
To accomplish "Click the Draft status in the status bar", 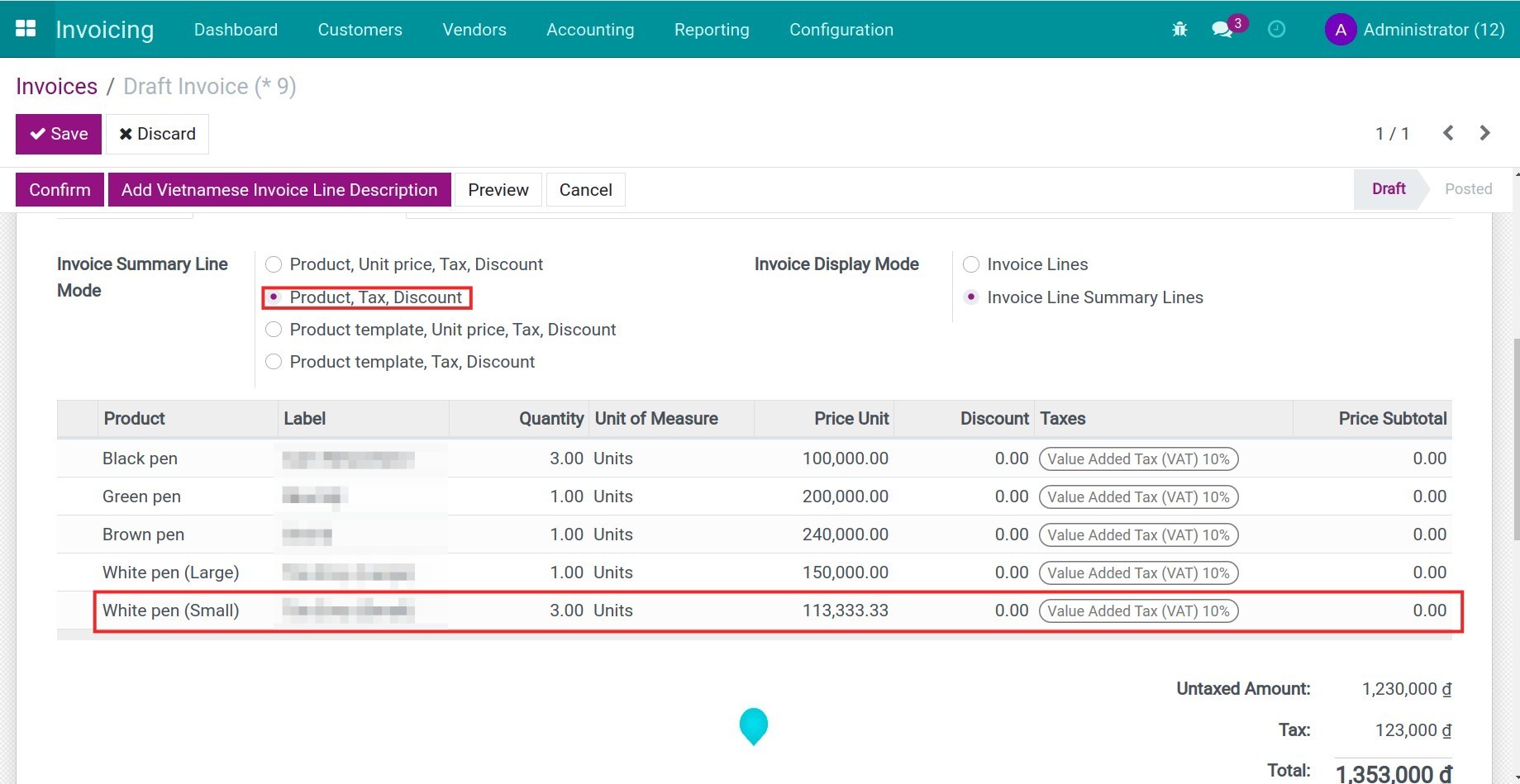I will coord(1388,188).
